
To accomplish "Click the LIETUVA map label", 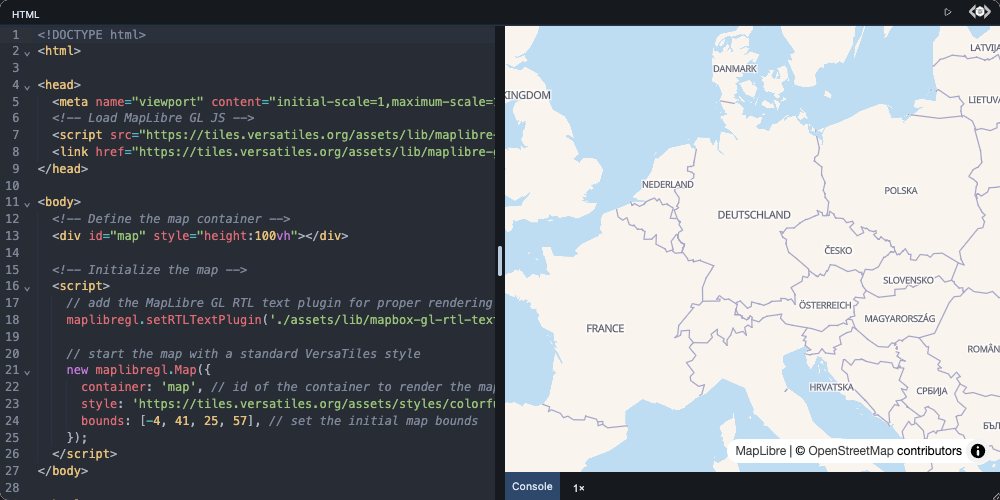I will pyautogui.click(x=983, y=100).
